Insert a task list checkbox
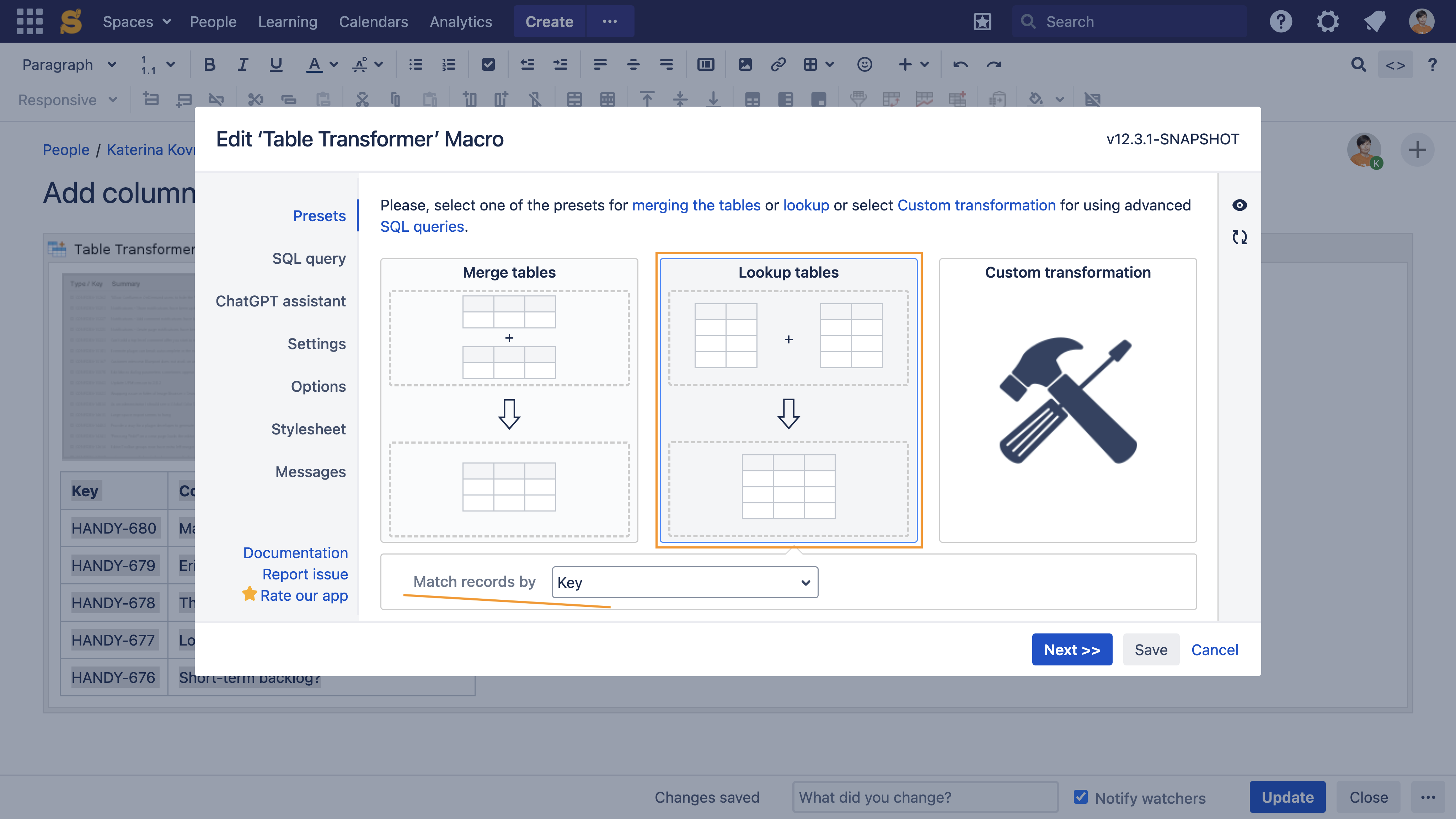 pyautogui.click(x=488, y=64)
